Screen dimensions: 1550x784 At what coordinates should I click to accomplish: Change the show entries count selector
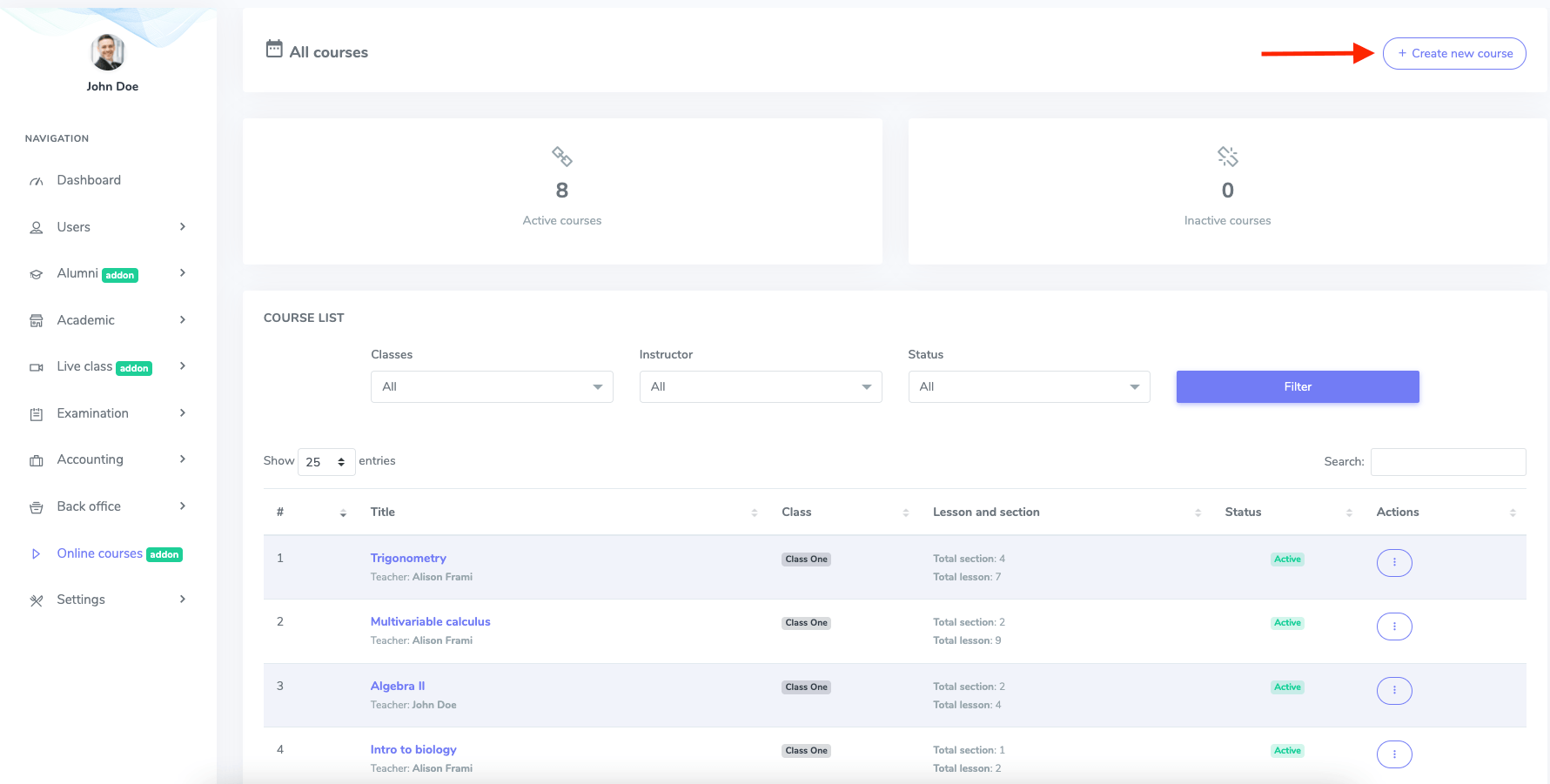[x=325, y=462]
